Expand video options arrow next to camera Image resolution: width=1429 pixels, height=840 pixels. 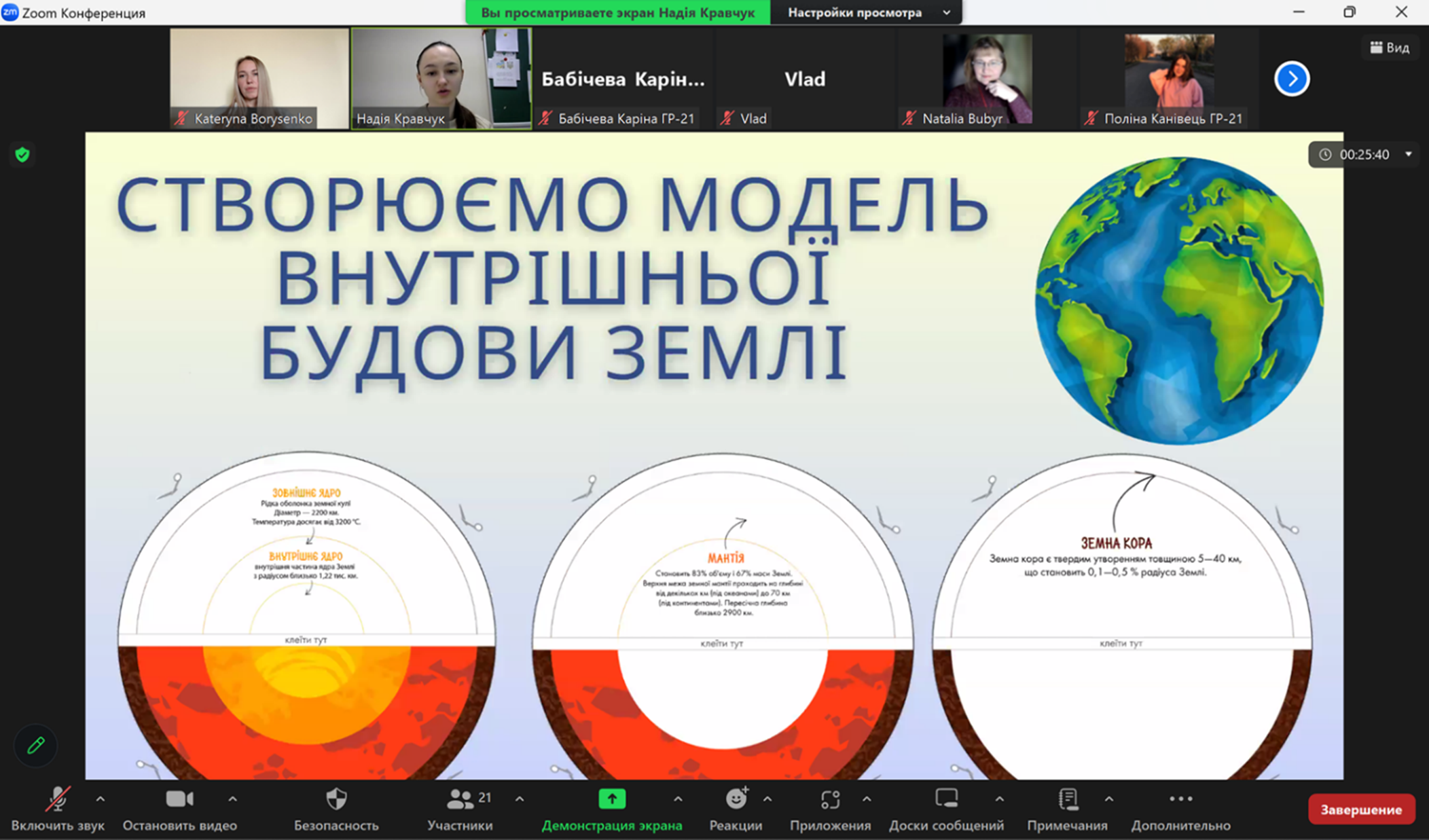coord(232,799)
